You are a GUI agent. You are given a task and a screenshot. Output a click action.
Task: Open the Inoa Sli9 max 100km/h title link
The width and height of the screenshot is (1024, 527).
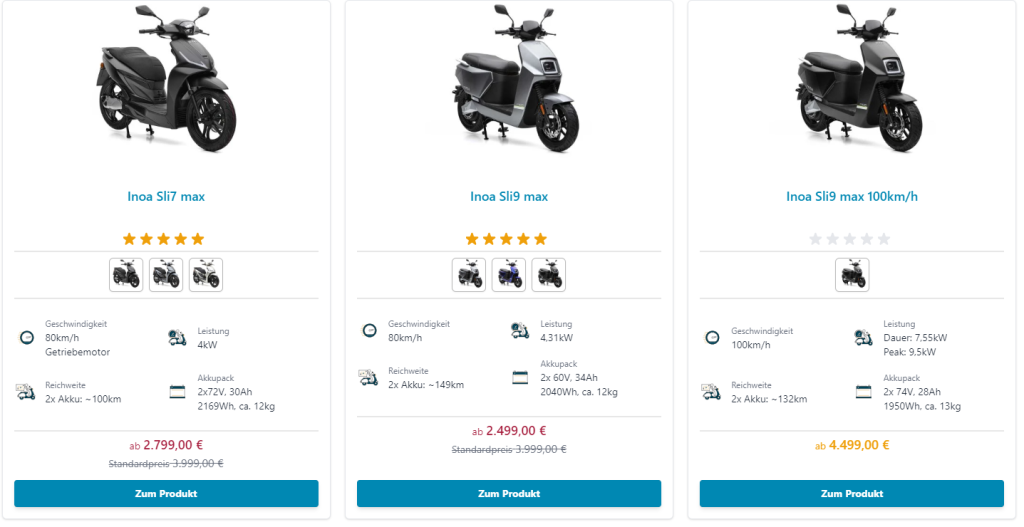tap(852, 197)
